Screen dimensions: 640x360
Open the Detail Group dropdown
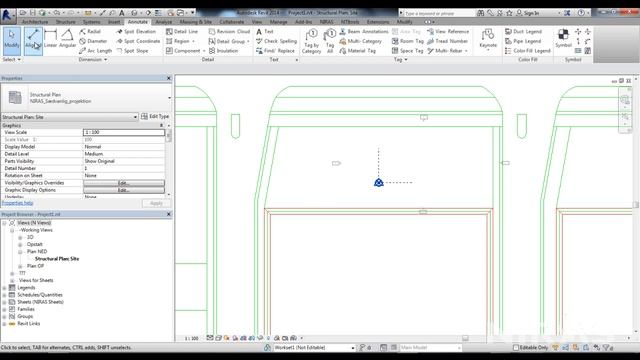pyautogui.click(x=248, y=41)
